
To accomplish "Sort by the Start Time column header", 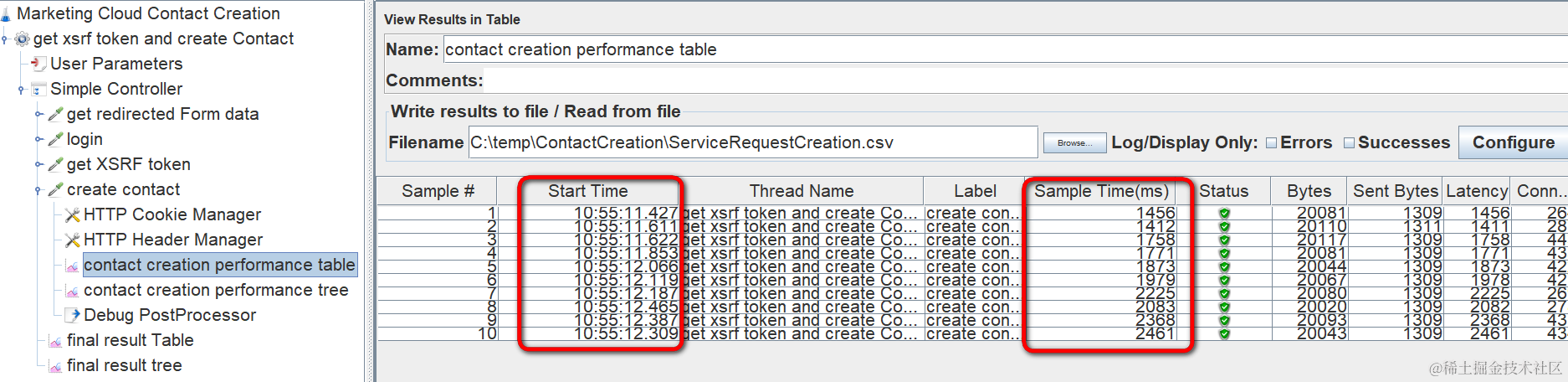I will tap(588, 191).
